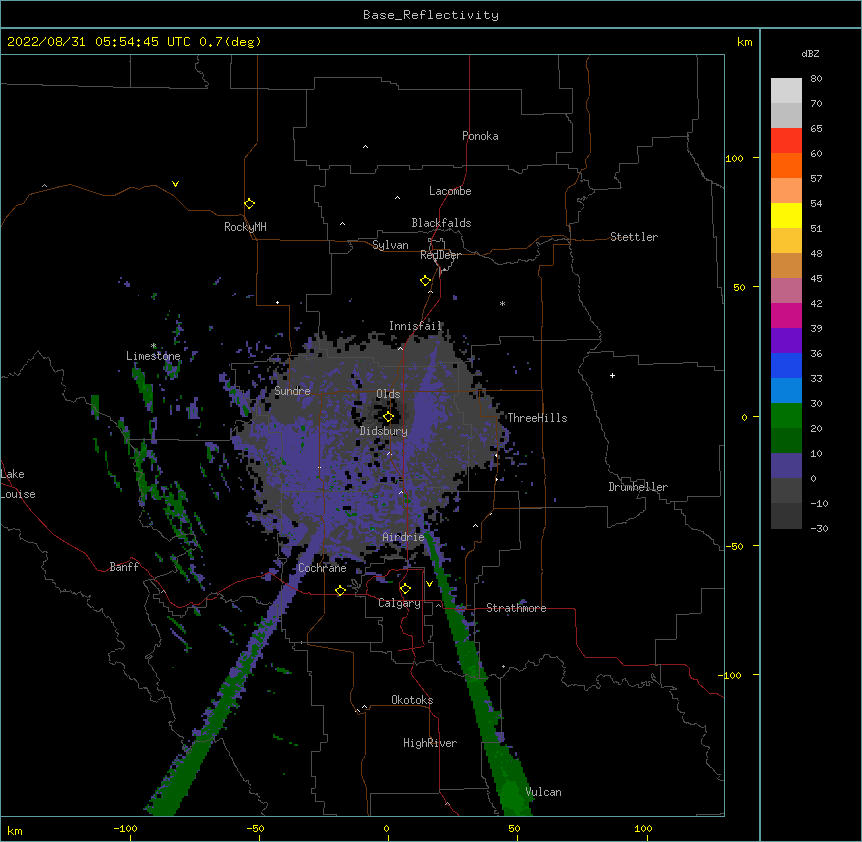Click the timestamp 2022/08/31 05:54:45 UTC
The height and width of the screenshot is (842, 862).
pos(99,42)
